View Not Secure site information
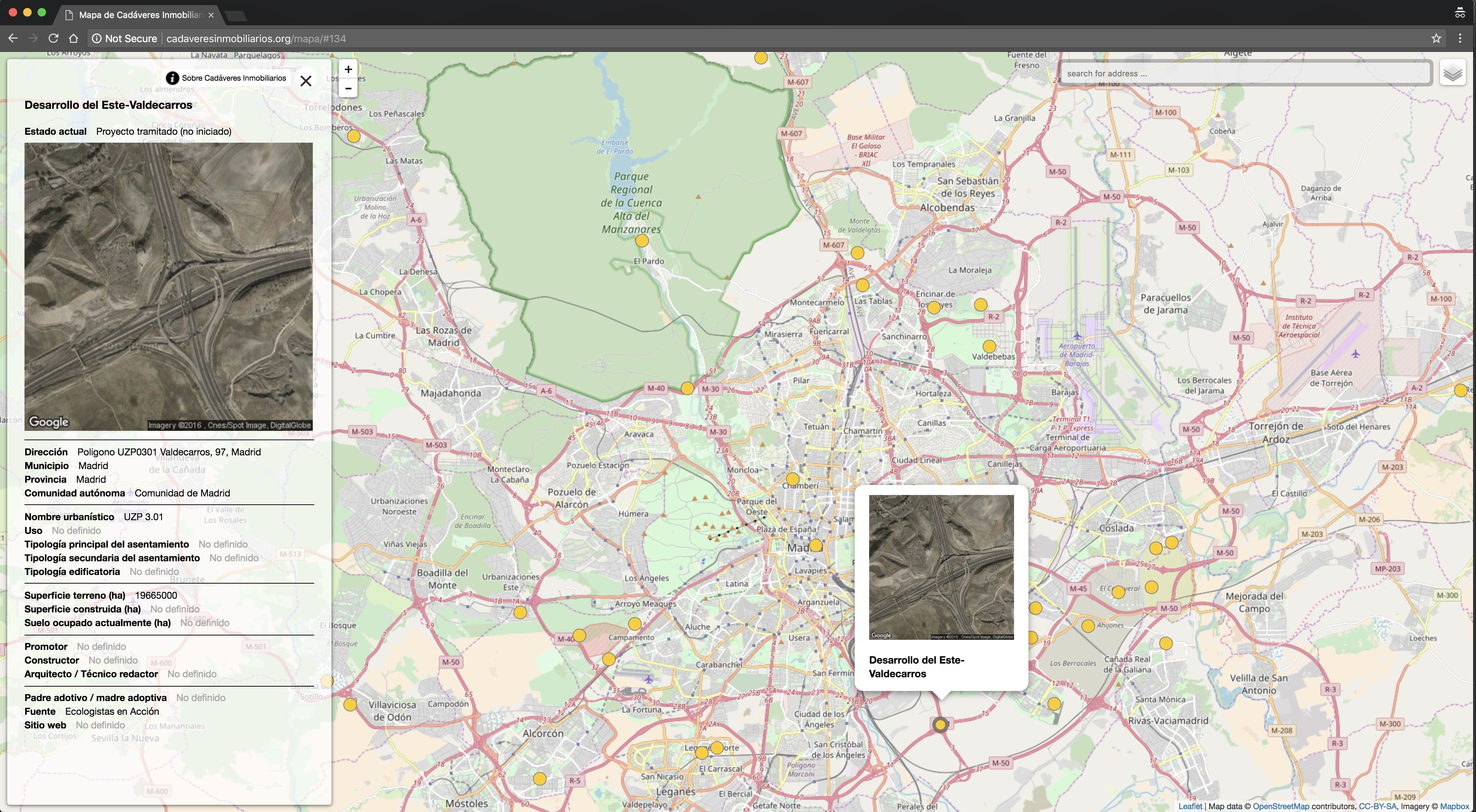 pos(124,39)
